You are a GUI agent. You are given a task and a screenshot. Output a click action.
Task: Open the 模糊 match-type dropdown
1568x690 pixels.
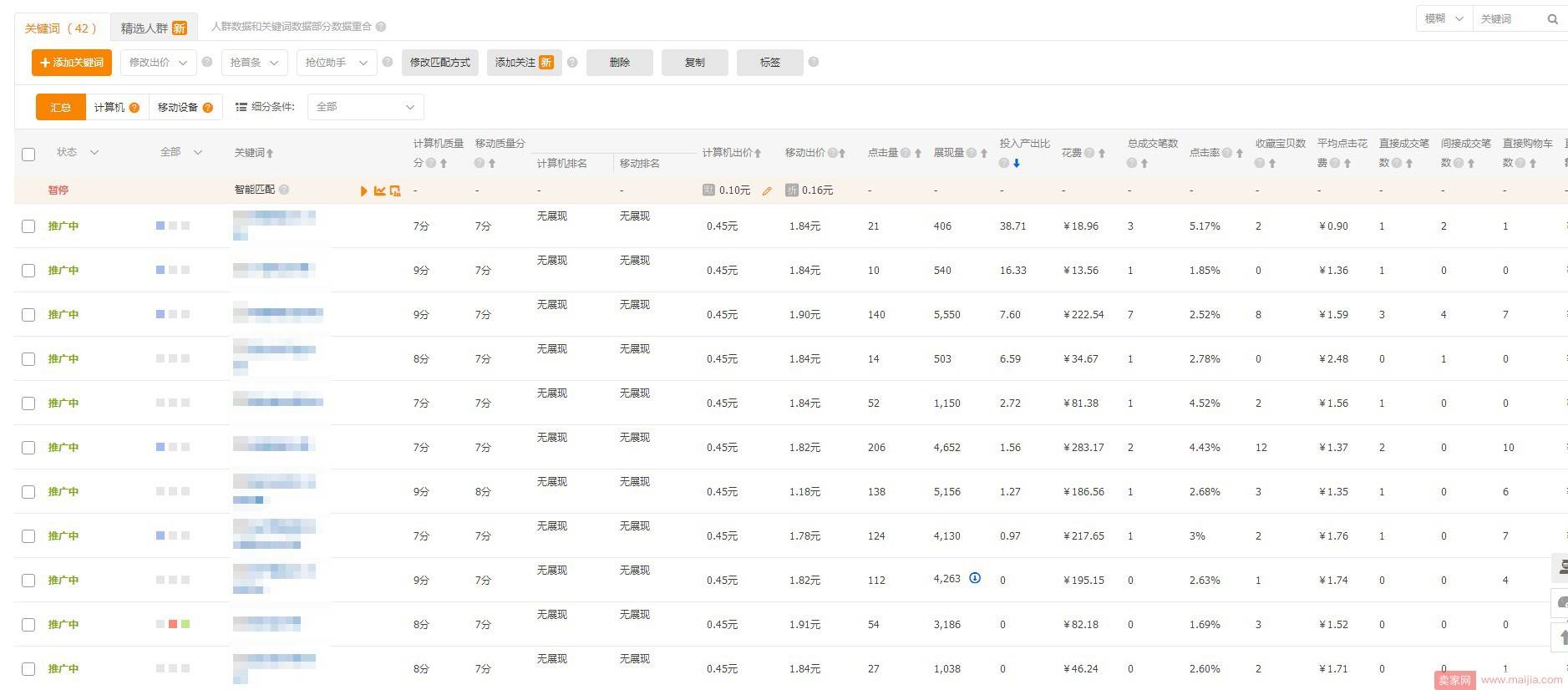point(1444,18)
